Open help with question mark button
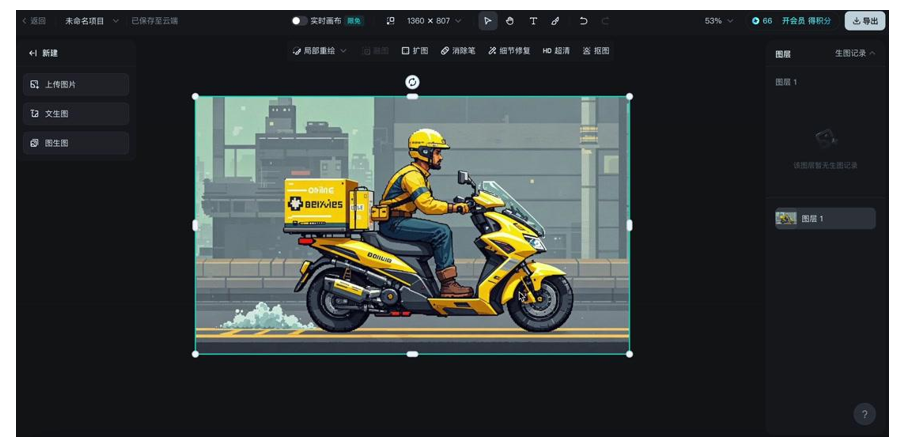The image size is (902, 447). click(865, 414)
